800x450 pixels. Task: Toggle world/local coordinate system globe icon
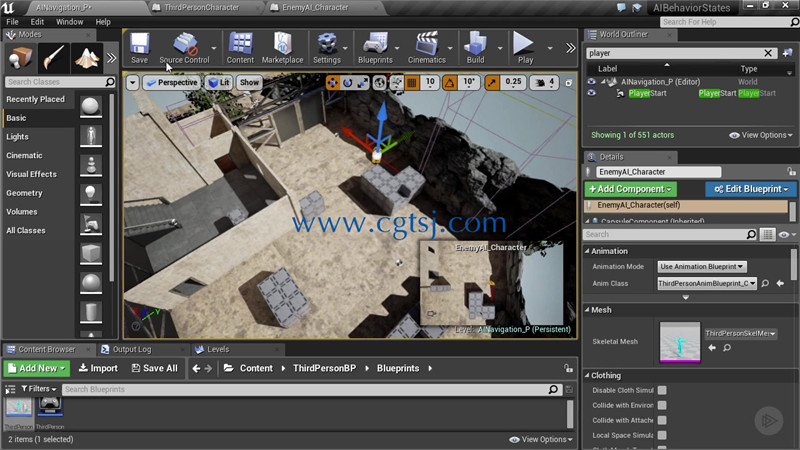coord(379,83)
